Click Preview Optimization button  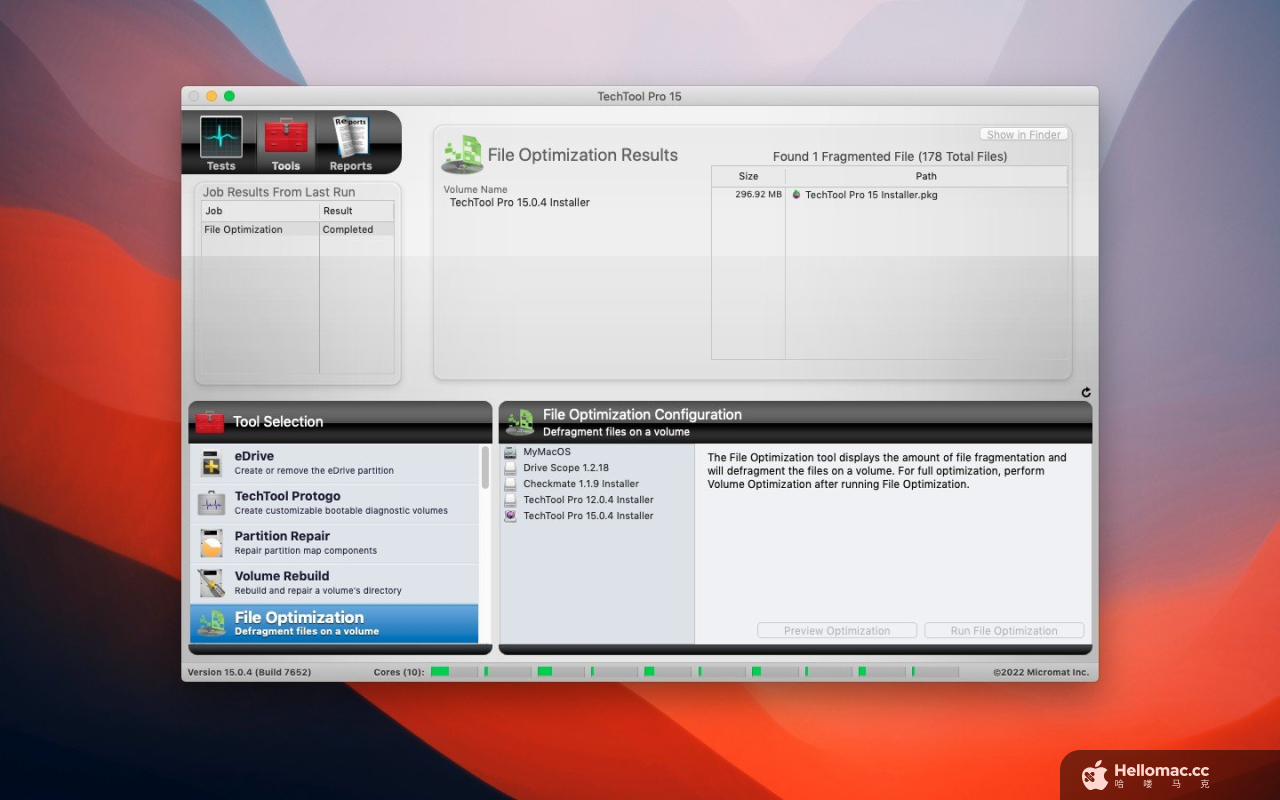click(837, 631)
